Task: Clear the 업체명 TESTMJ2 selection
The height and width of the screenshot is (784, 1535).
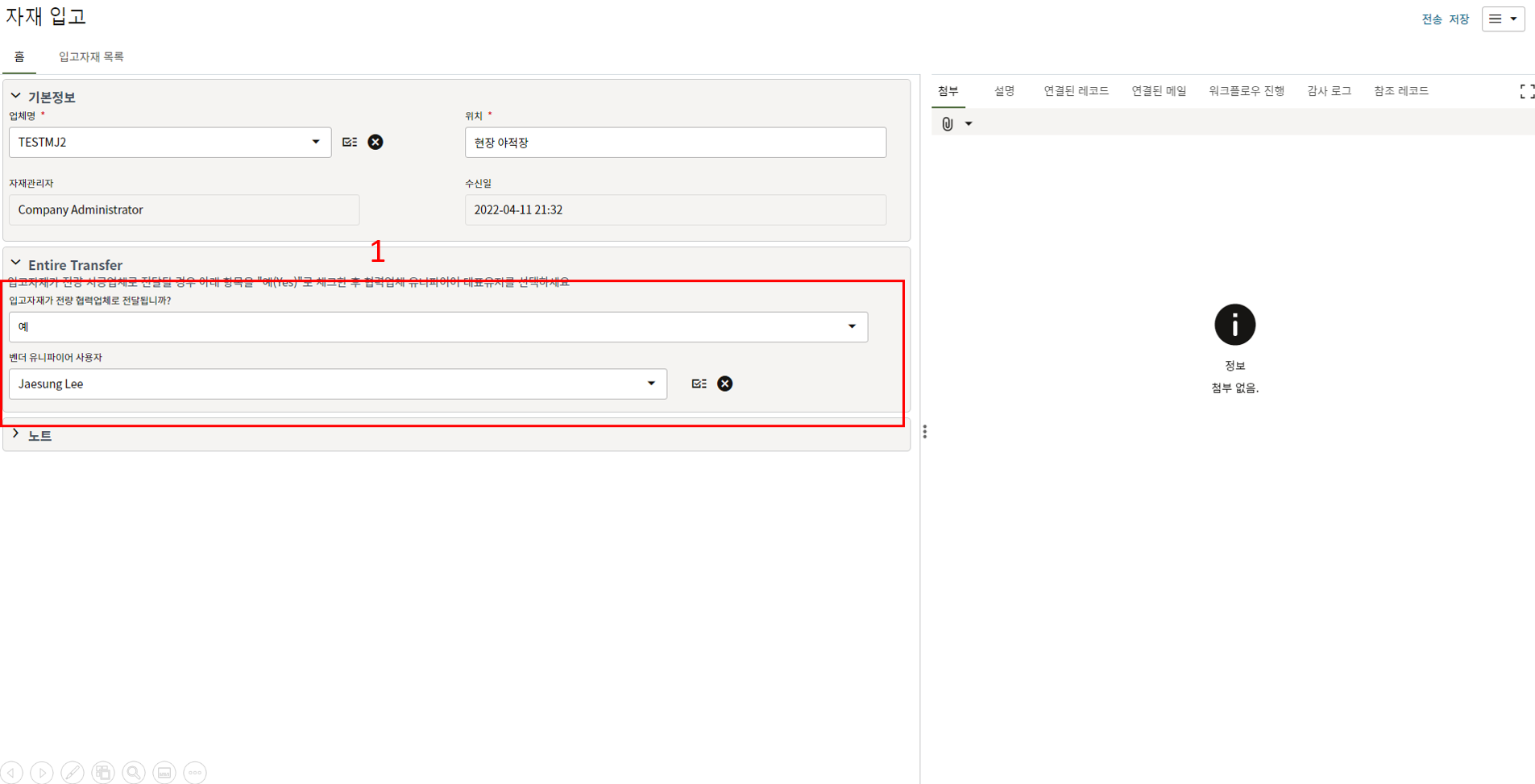Action: [375, 143]
